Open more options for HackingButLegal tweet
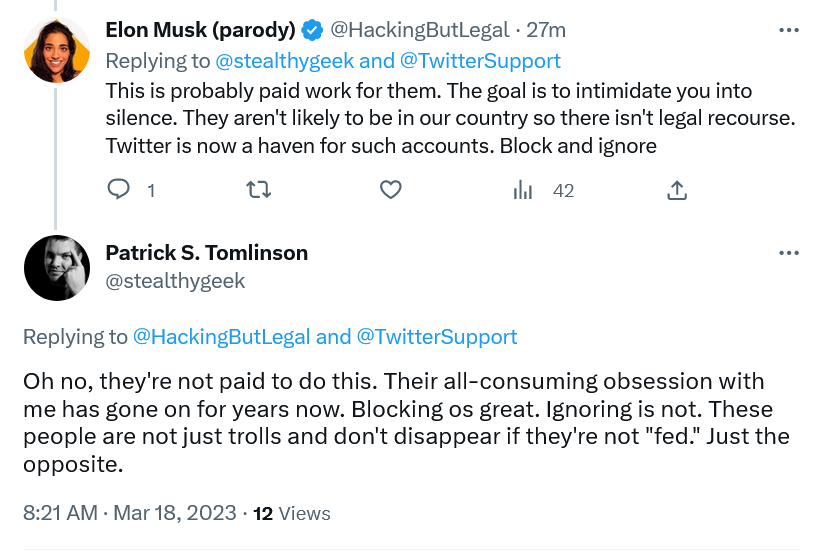 (789, 30)
